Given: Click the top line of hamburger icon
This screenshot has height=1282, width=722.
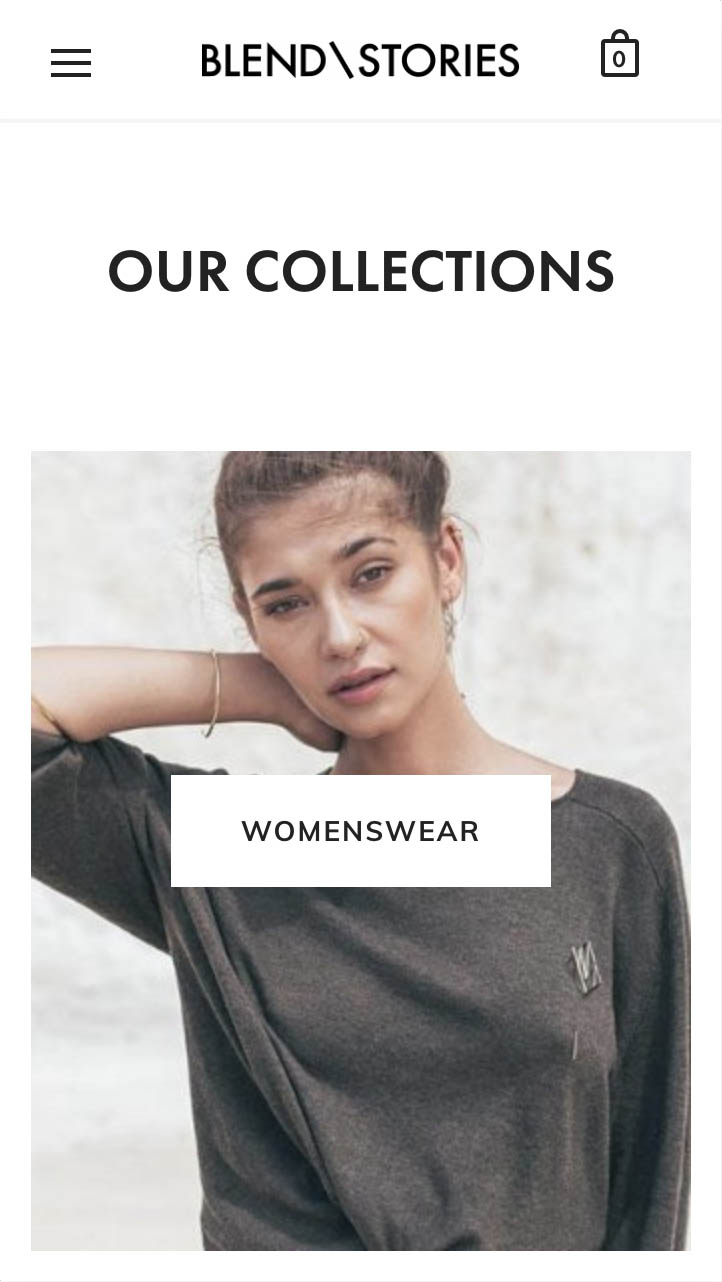Looking at the screenshot, I should coord(71,50).
